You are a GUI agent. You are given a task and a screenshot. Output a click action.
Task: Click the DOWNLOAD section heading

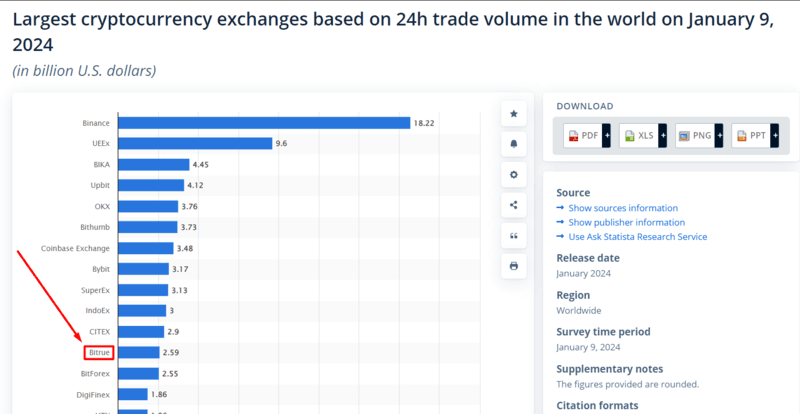pyautogui.click(x=585, y=106)
